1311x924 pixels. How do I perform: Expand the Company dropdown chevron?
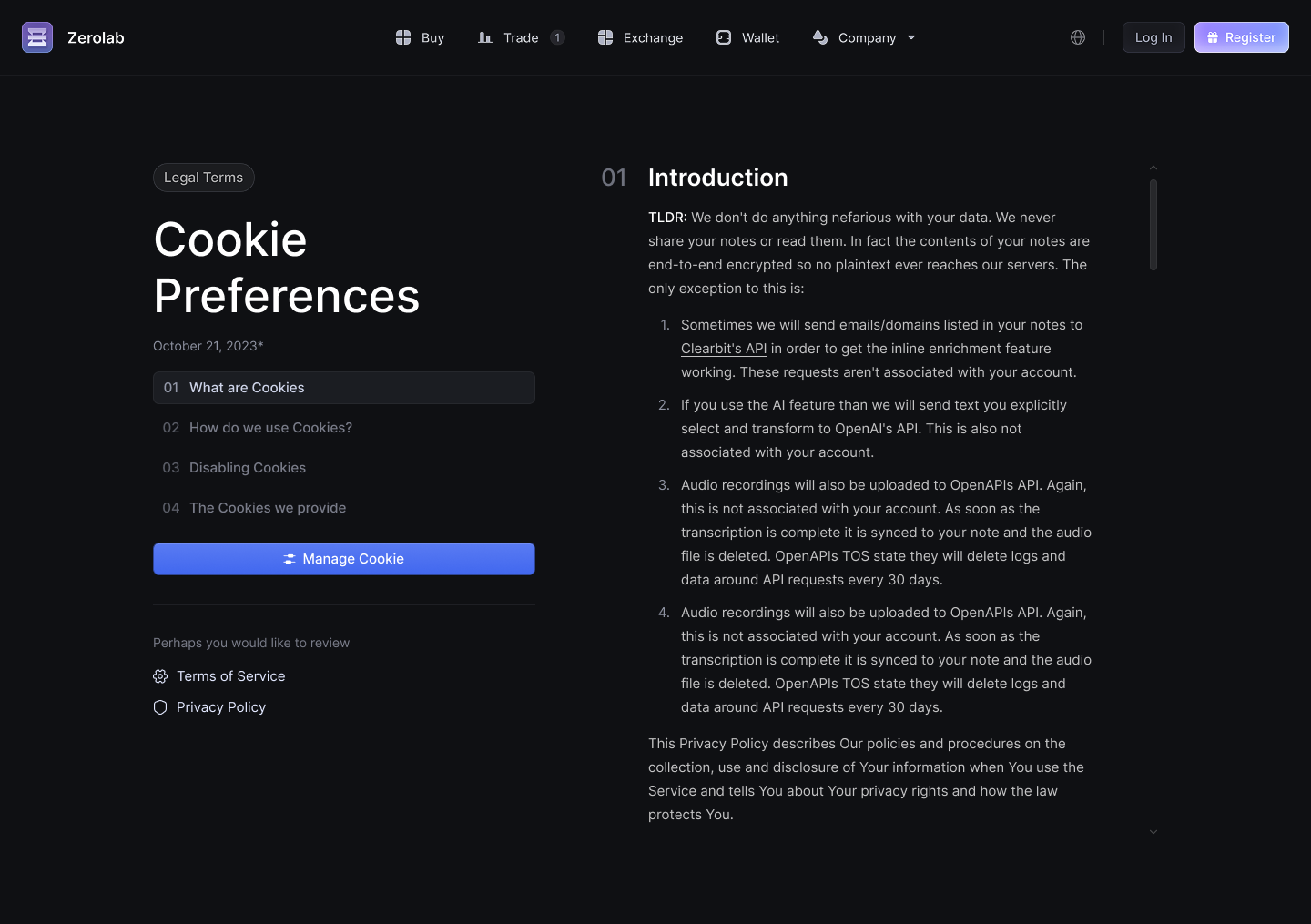(910, 37)
